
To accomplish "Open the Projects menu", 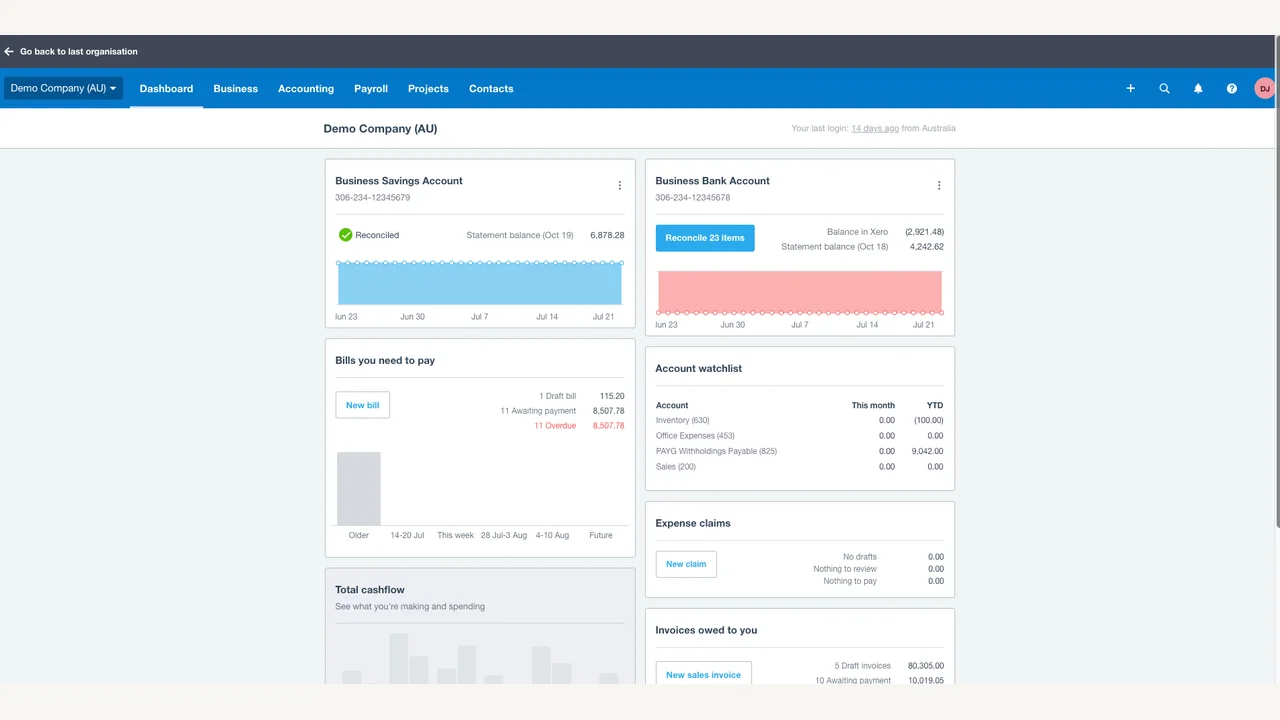I will 428,89.
